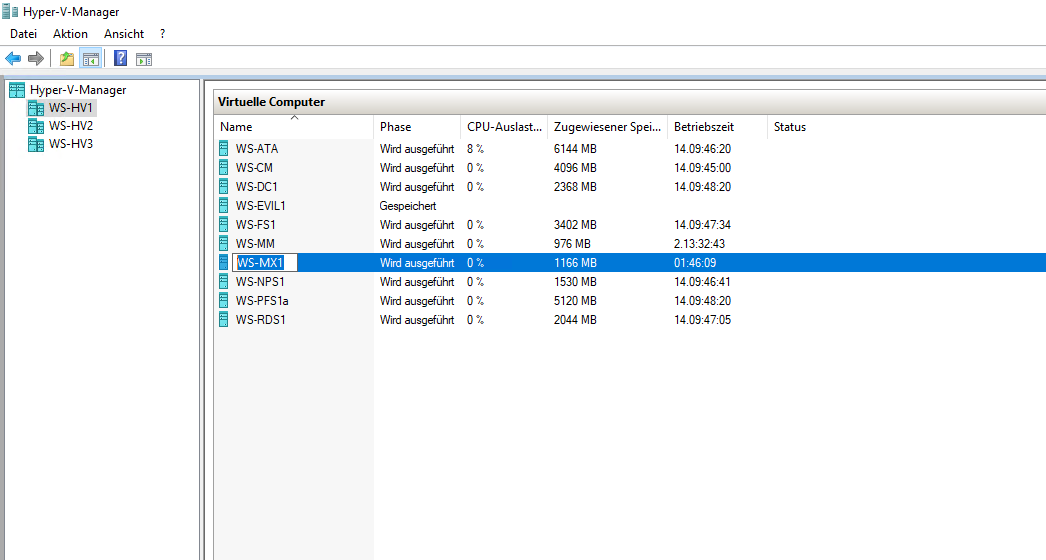Image resolution: width=1046 pixels, height=560 pixels.
Task: Click the Virtuelle Computer panel heading
Action: [x=272, y=101]
